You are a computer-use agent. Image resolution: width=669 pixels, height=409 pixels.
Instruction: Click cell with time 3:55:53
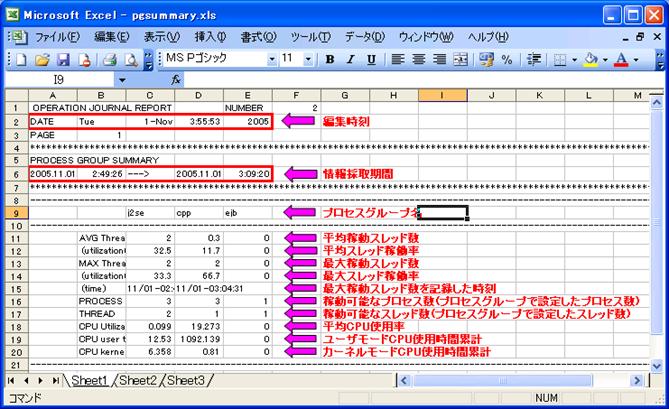click(x=199, y=122)
